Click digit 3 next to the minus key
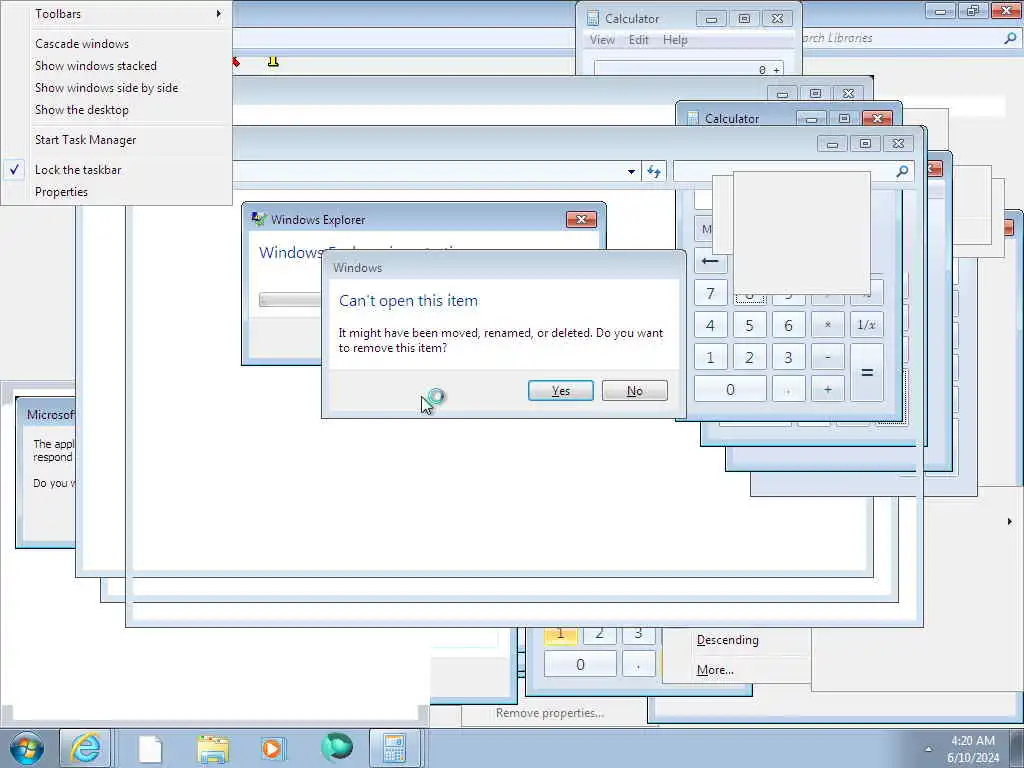Viewport: 1024px width, 768px height. pos(789,357)
